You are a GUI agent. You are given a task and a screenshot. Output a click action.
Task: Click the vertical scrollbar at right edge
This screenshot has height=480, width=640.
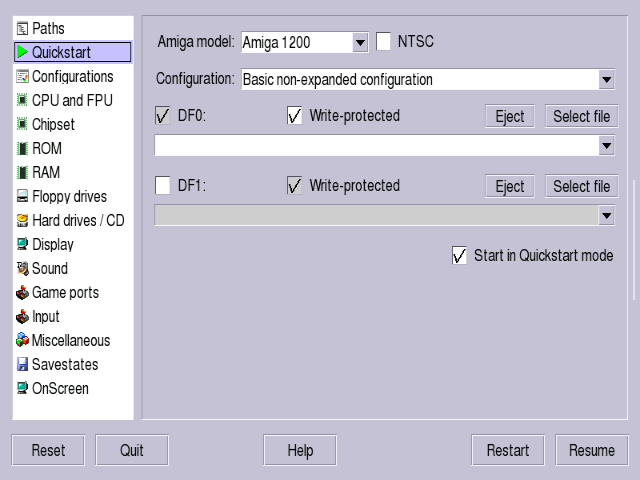[x=634, y=240]
